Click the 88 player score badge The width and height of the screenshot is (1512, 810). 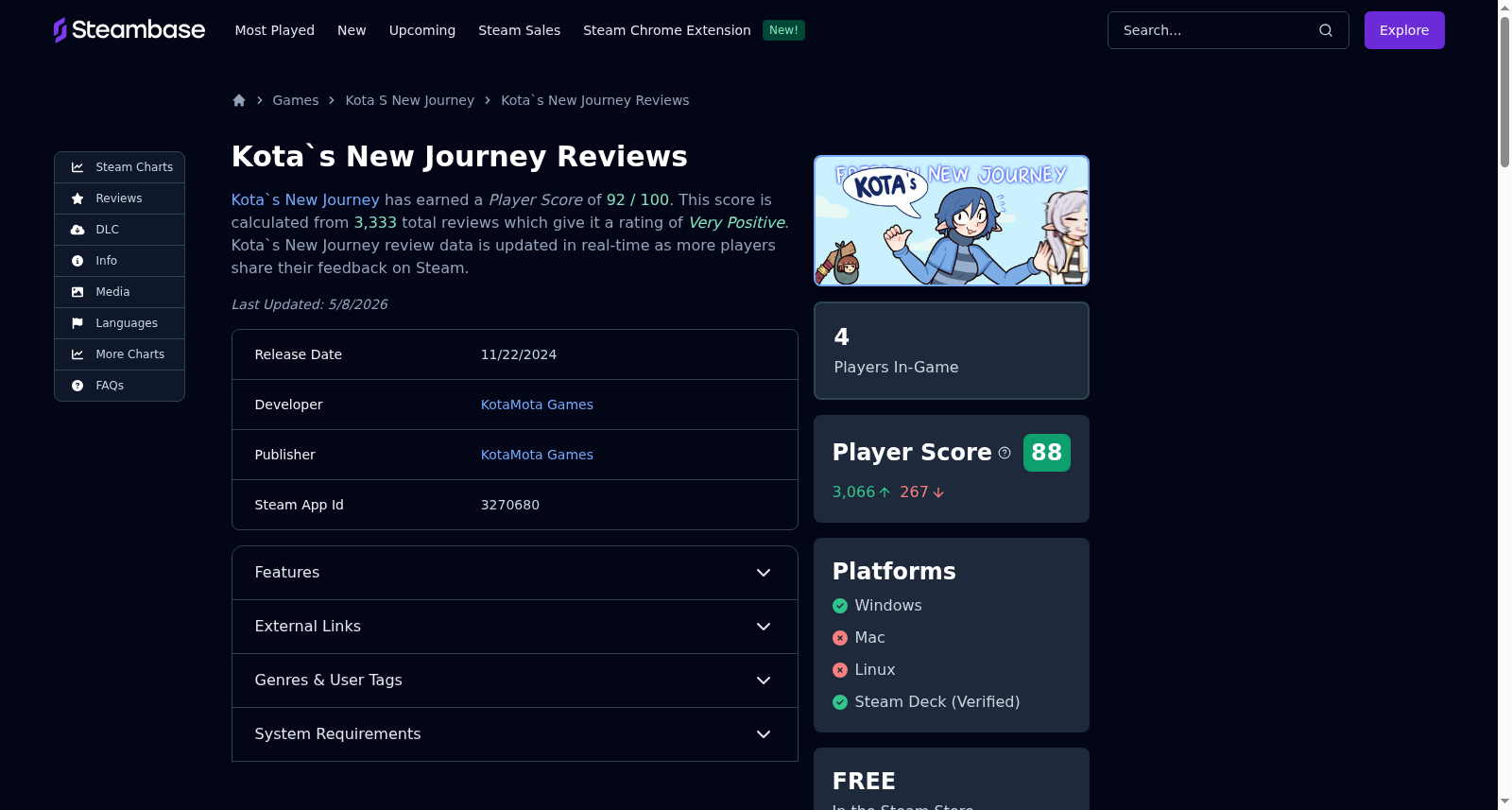point(1046,453)
